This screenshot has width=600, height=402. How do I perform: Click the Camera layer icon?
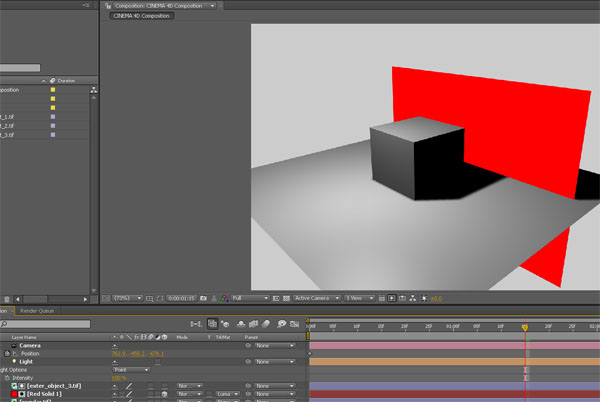pos(14,345)
